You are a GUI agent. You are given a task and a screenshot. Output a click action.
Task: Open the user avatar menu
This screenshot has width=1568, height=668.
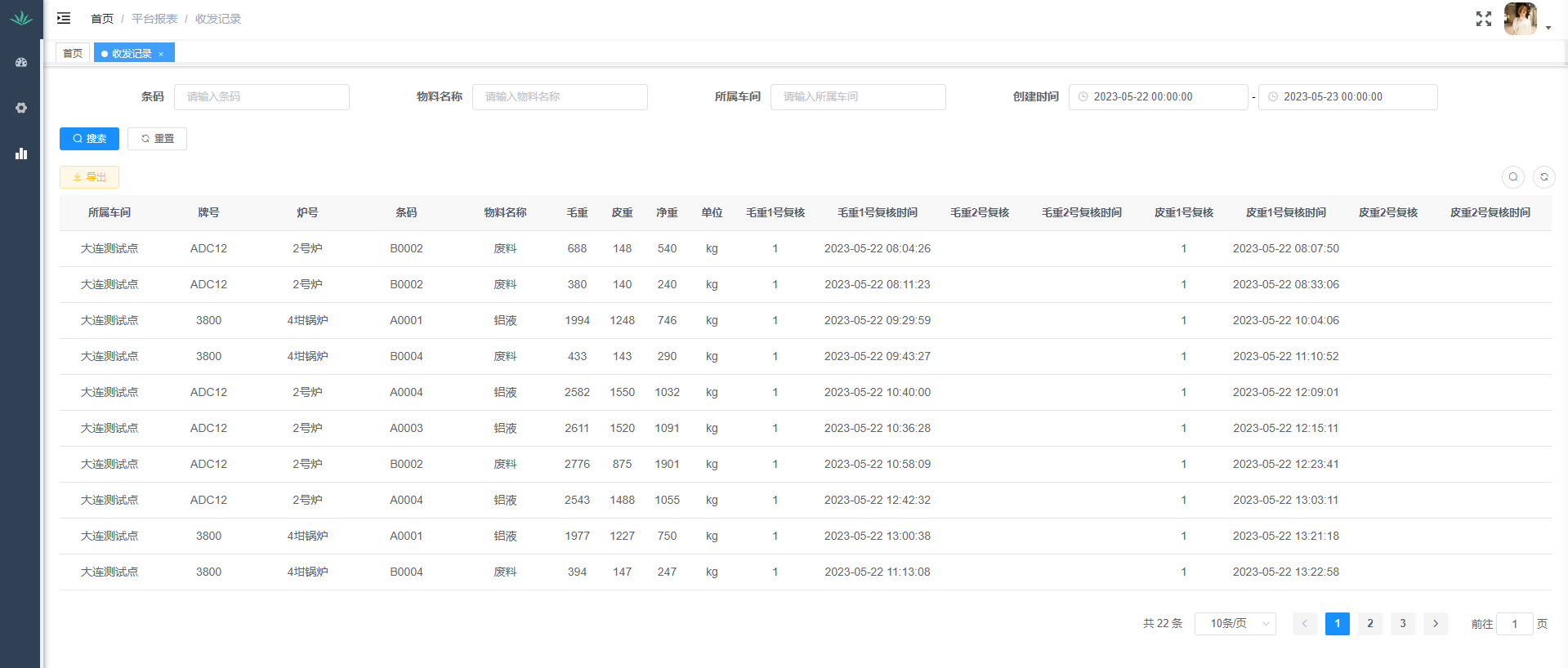point(1520,19)
